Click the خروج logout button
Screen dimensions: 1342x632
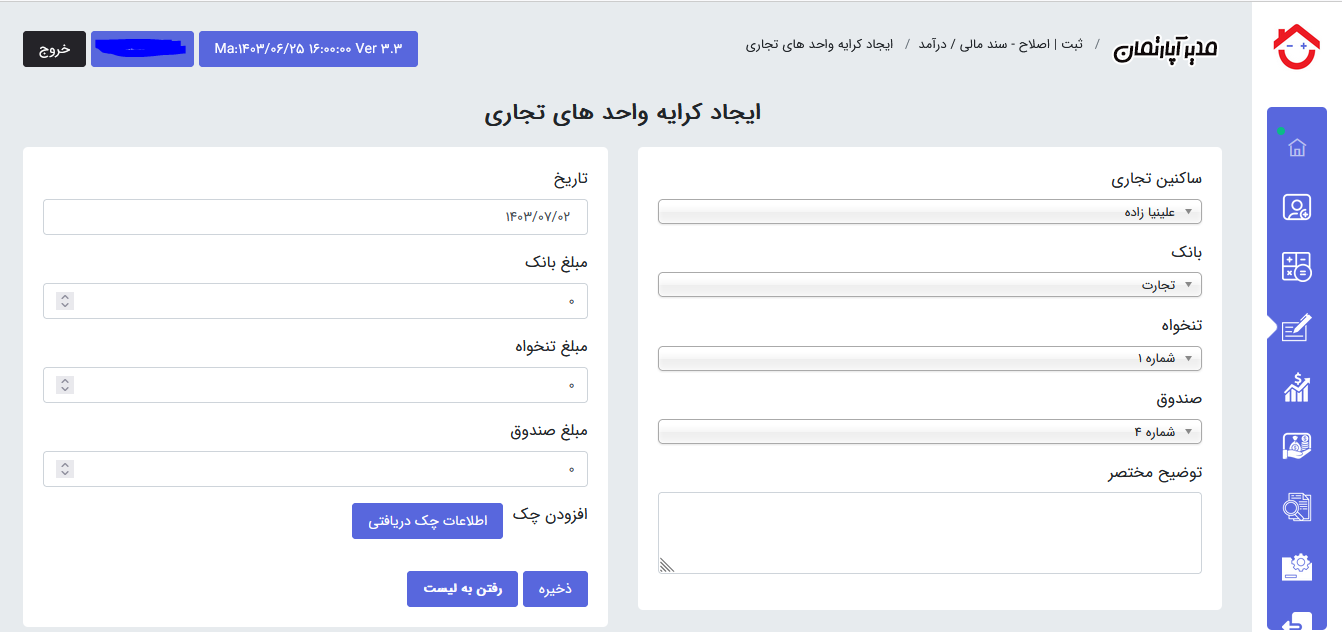54,49
